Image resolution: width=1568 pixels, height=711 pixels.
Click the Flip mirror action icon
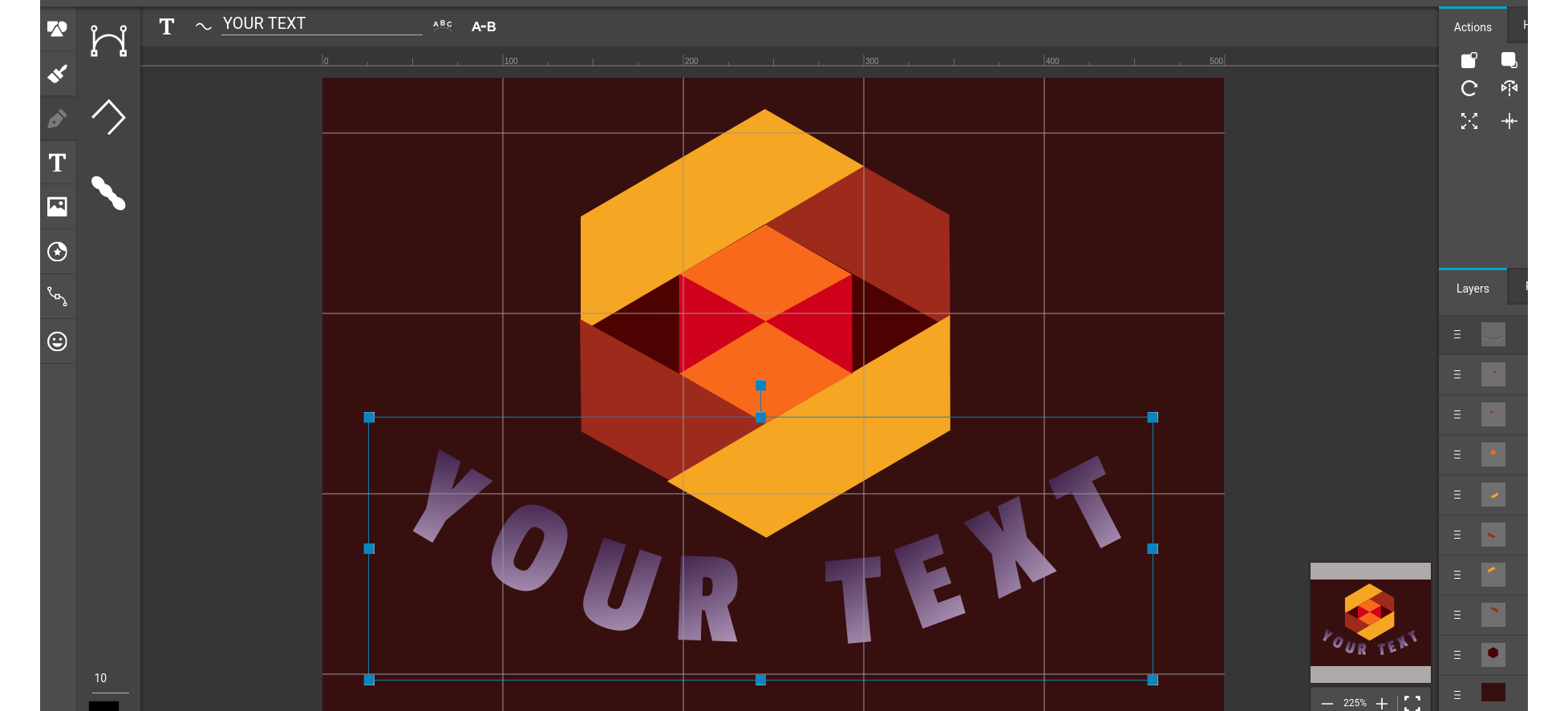tap(1509, 89)
